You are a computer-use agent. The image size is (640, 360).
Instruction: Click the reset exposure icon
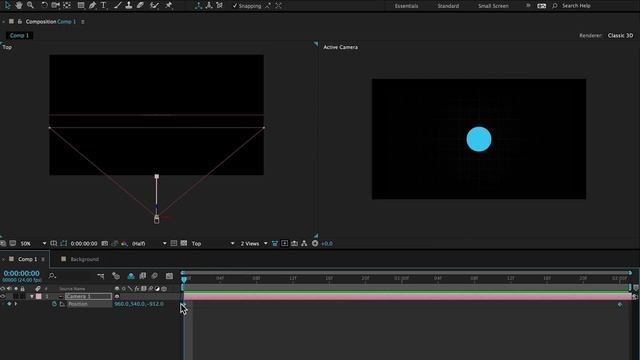pos(315,243)
